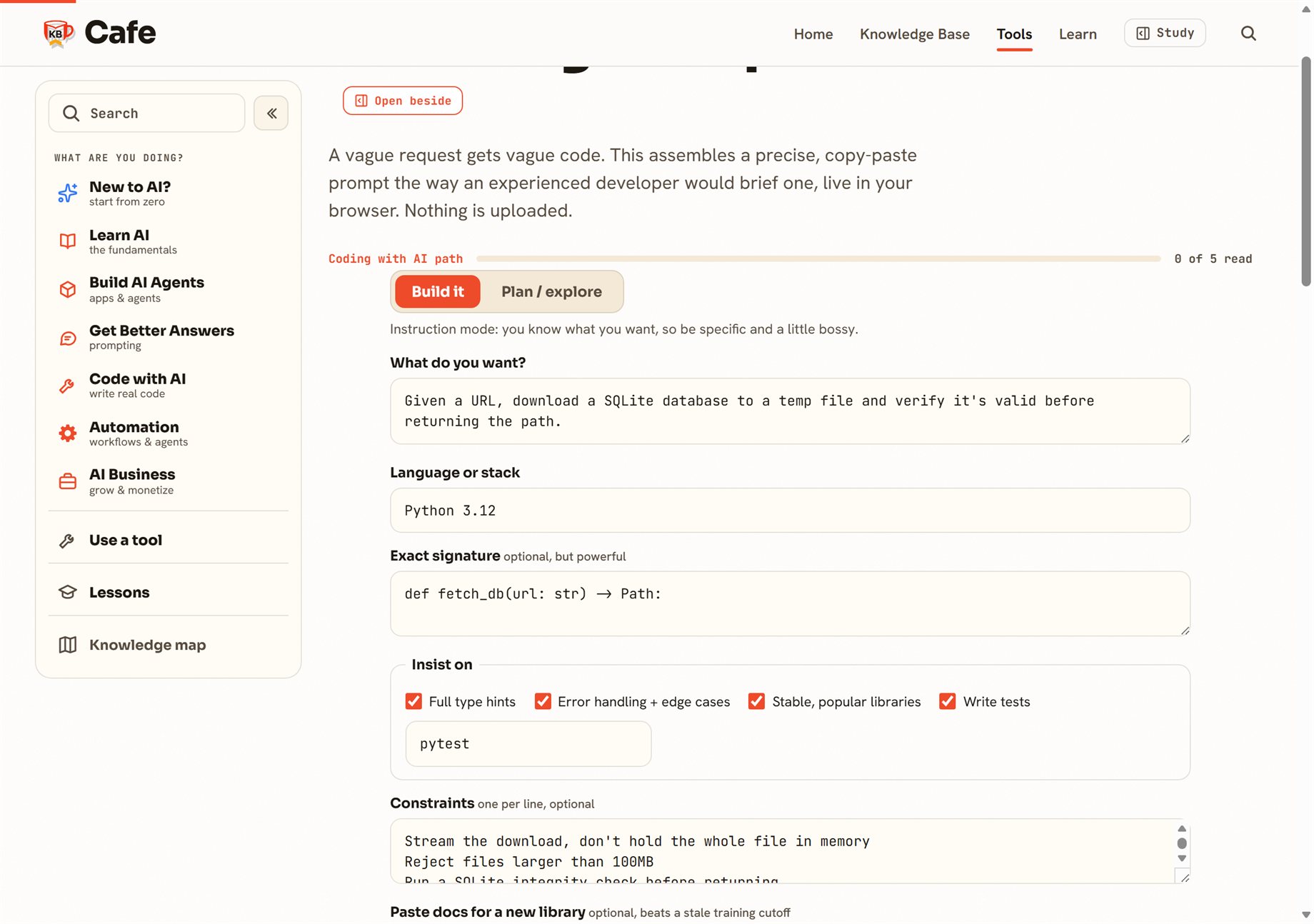Open Knowledge Base nav item
Image resolution: width=1314 pixels, height=924 pixels.
[x=914, y=34]
